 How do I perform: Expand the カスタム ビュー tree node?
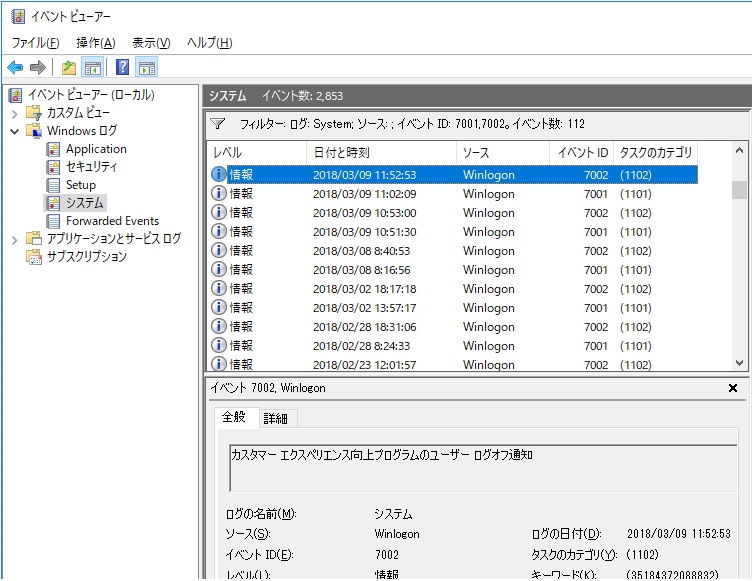[x=14, y=114]
